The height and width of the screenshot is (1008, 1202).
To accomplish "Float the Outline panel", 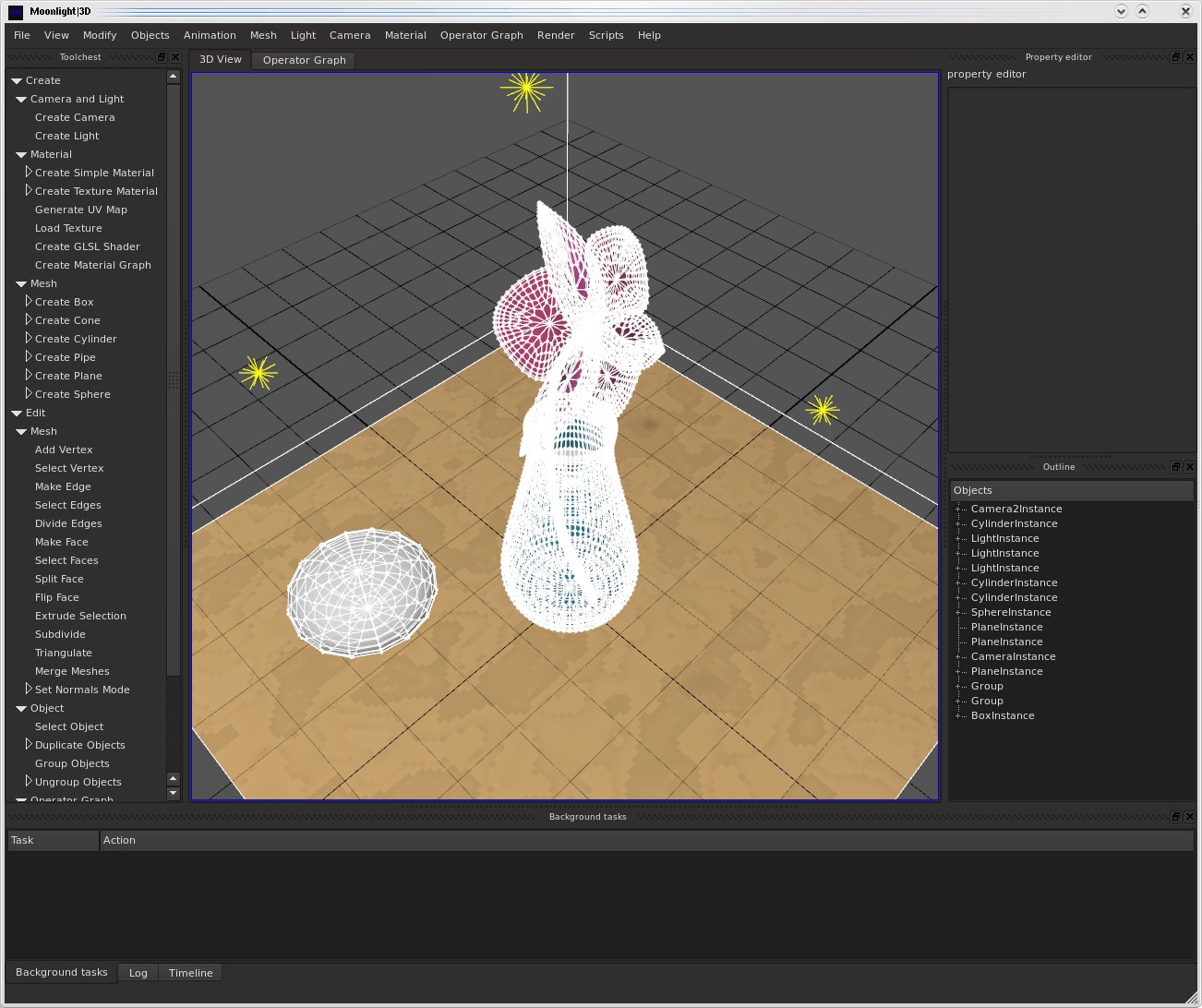I will (1175, 467).
